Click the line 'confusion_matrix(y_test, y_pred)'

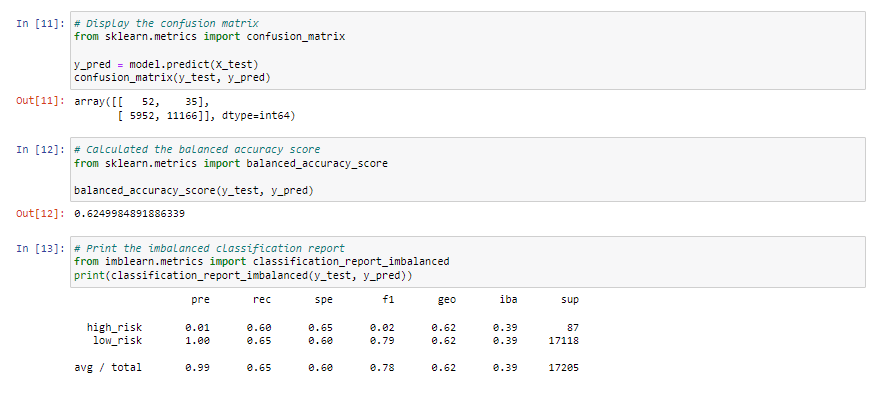(x=172, y=78)
